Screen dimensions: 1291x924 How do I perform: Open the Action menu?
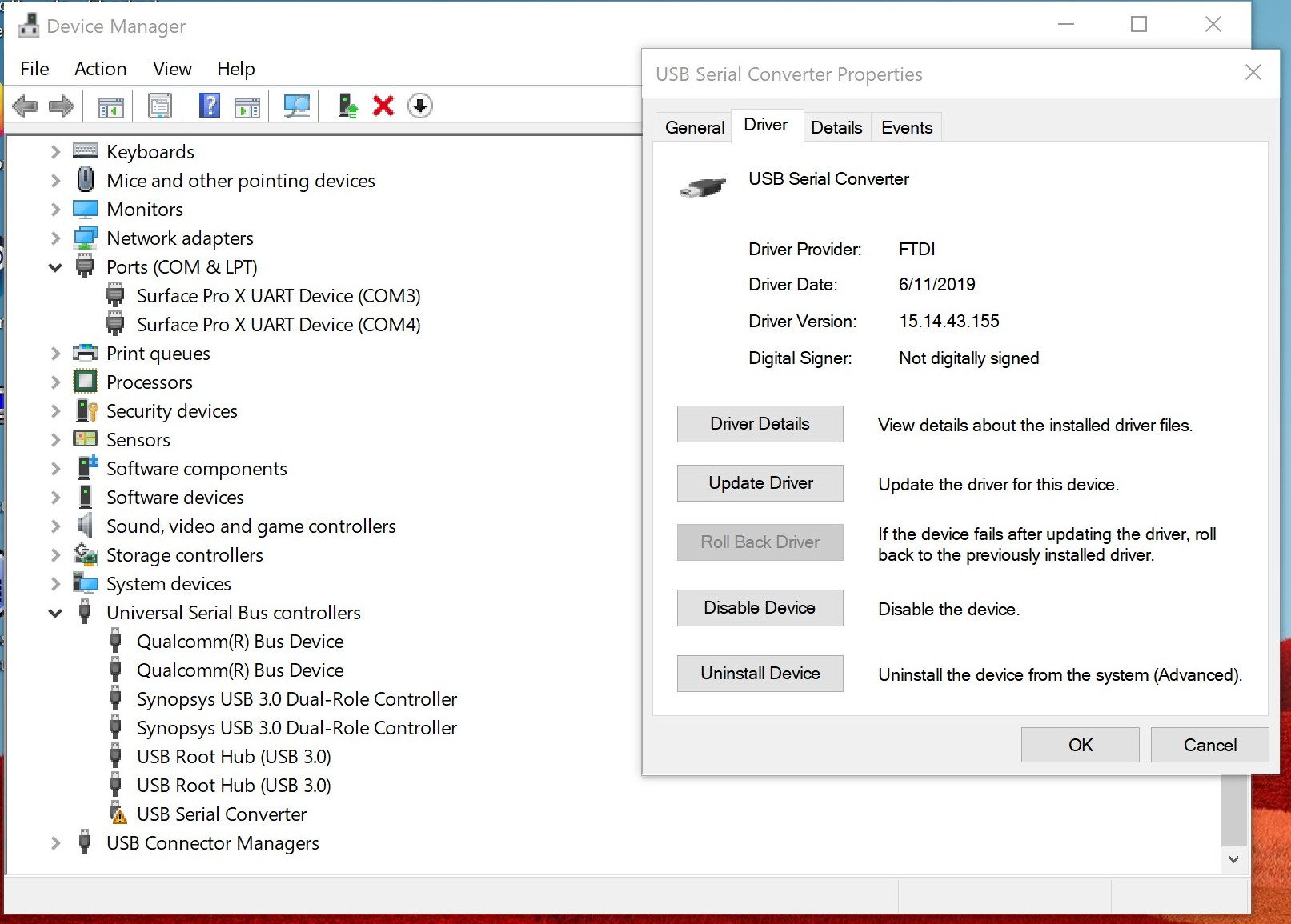coord(100,69)
